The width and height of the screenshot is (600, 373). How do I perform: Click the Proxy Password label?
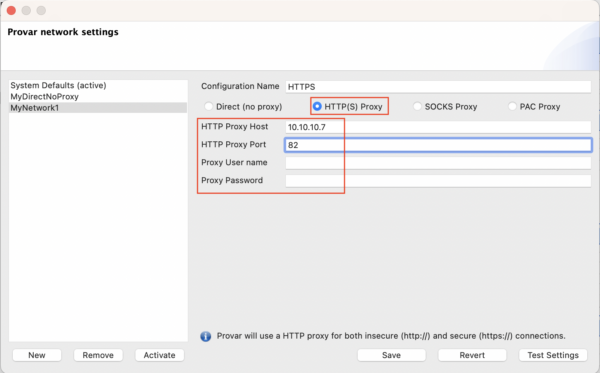click(232, 180)
